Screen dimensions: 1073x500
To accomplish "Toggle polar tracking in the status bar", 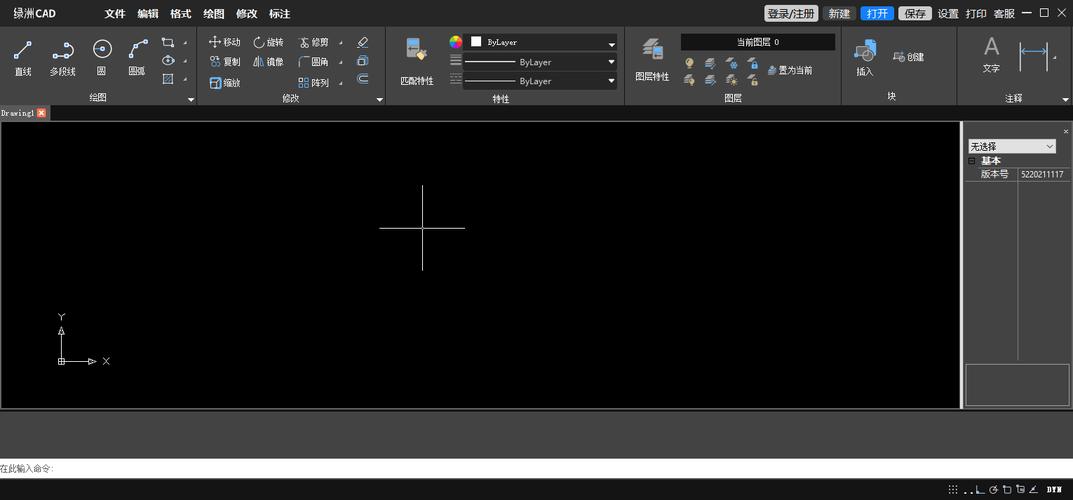I will click(x=993, y=490).
